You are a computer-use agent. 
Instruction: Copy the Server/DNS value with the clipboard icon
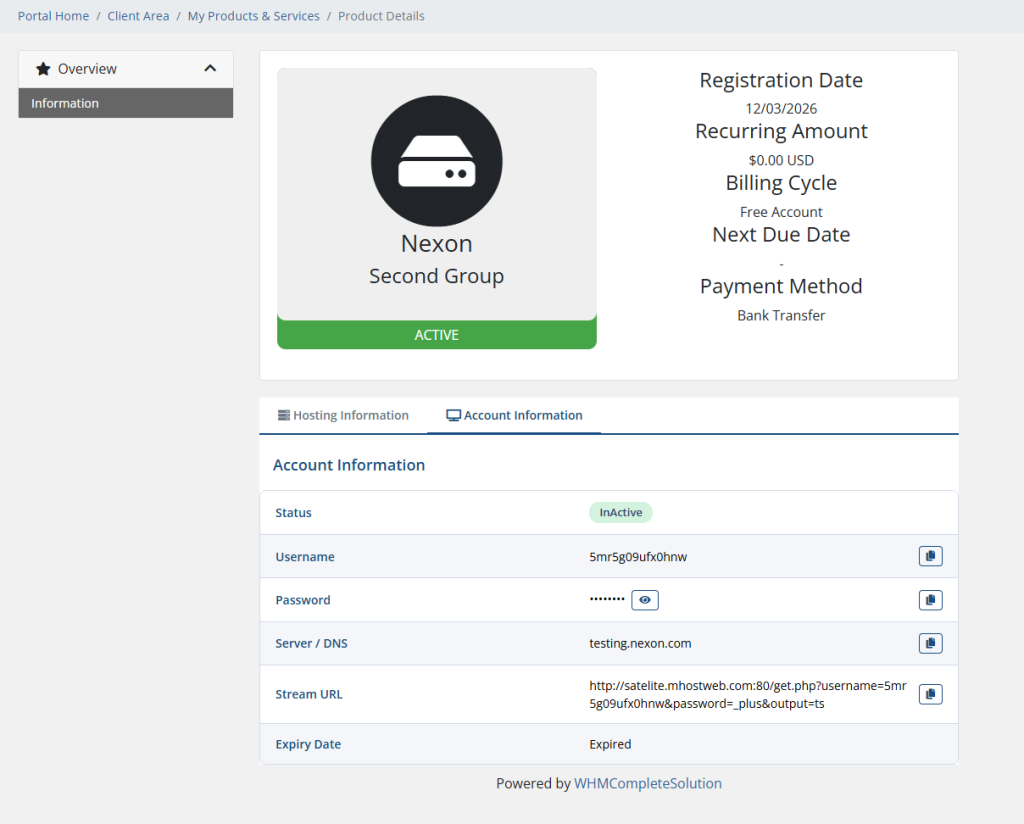point(930,643)
